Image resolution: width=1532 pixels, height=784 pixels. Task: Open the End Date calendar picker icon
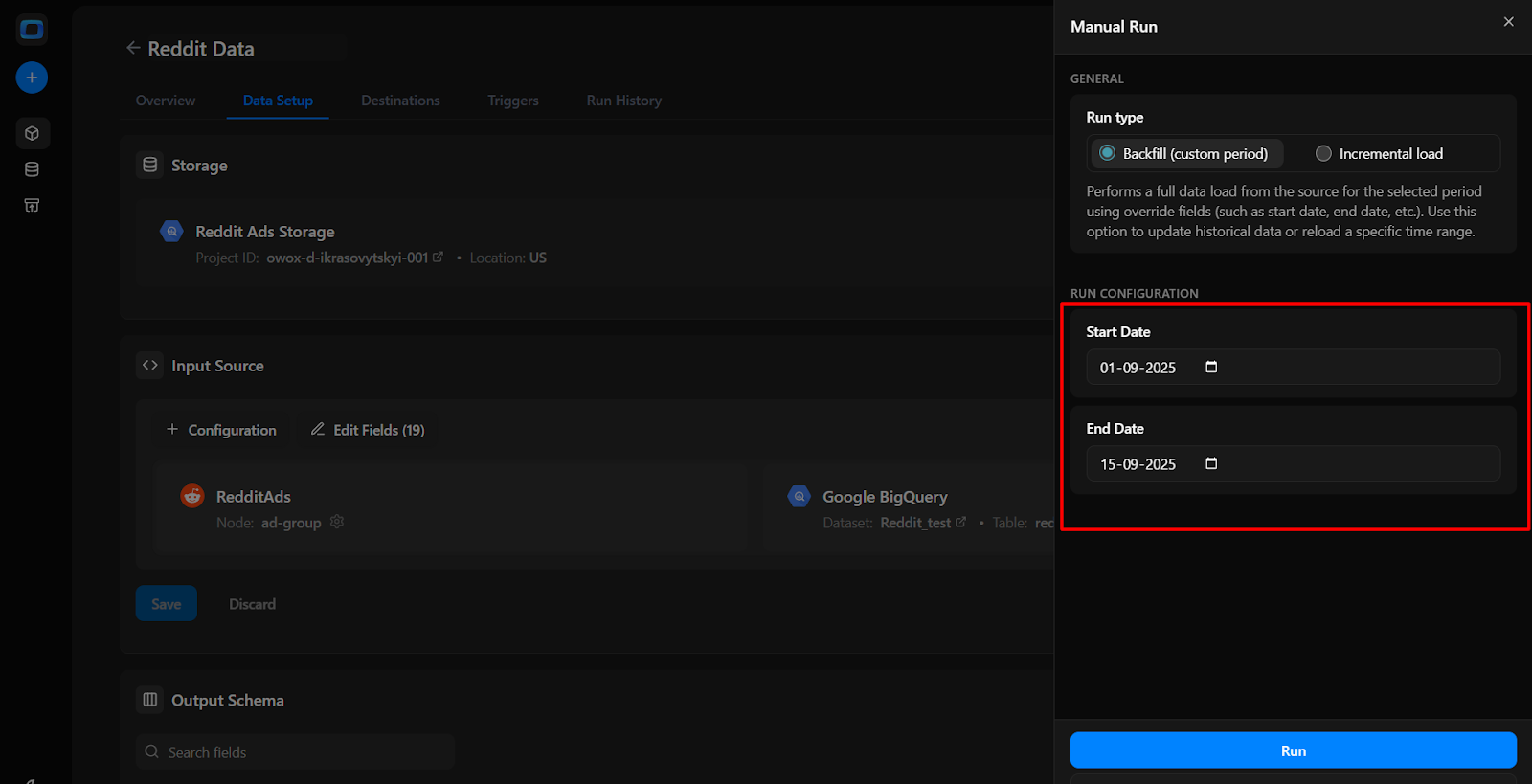coord(1211,463)
